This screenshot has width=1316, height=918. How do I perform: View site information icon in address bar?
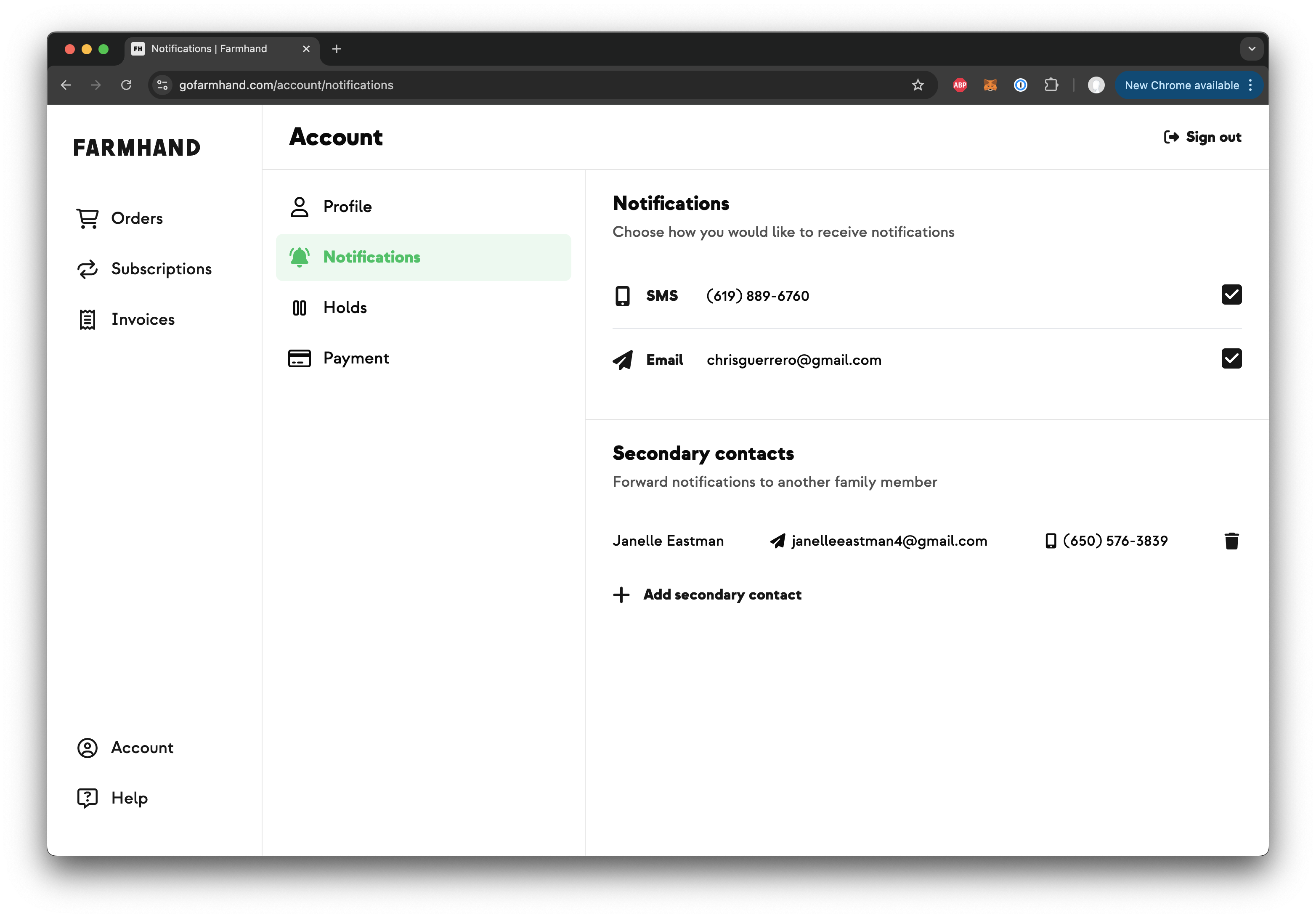click(163, 85)
